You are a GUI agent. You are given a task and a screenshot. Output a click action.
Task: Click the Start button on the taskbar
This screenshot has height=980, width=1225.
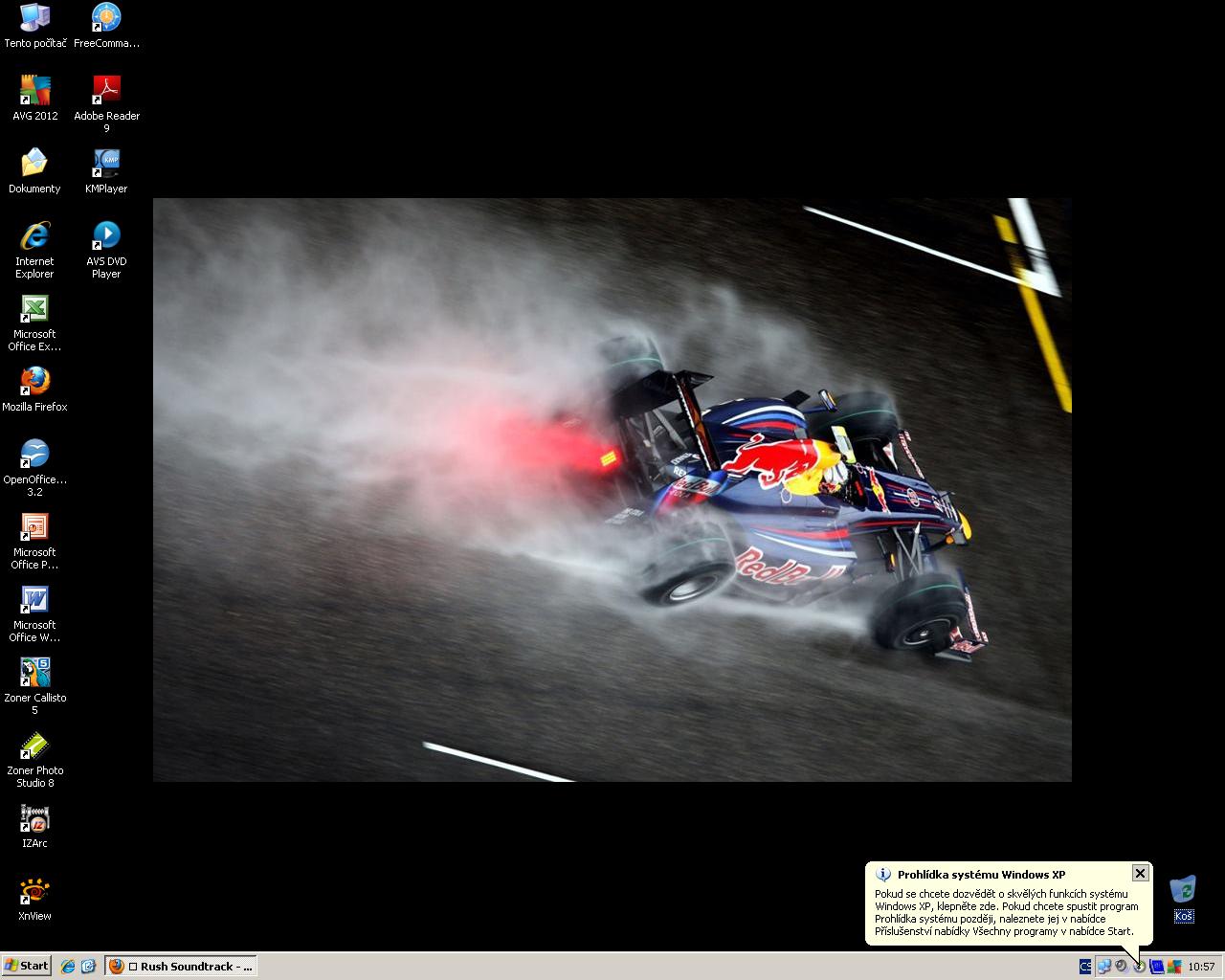point(27,966)
